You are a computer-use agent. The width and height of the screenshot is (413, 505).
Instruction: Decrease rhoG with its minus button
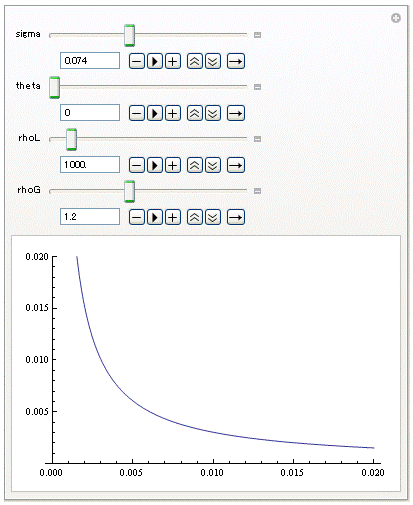click(137, 217)
